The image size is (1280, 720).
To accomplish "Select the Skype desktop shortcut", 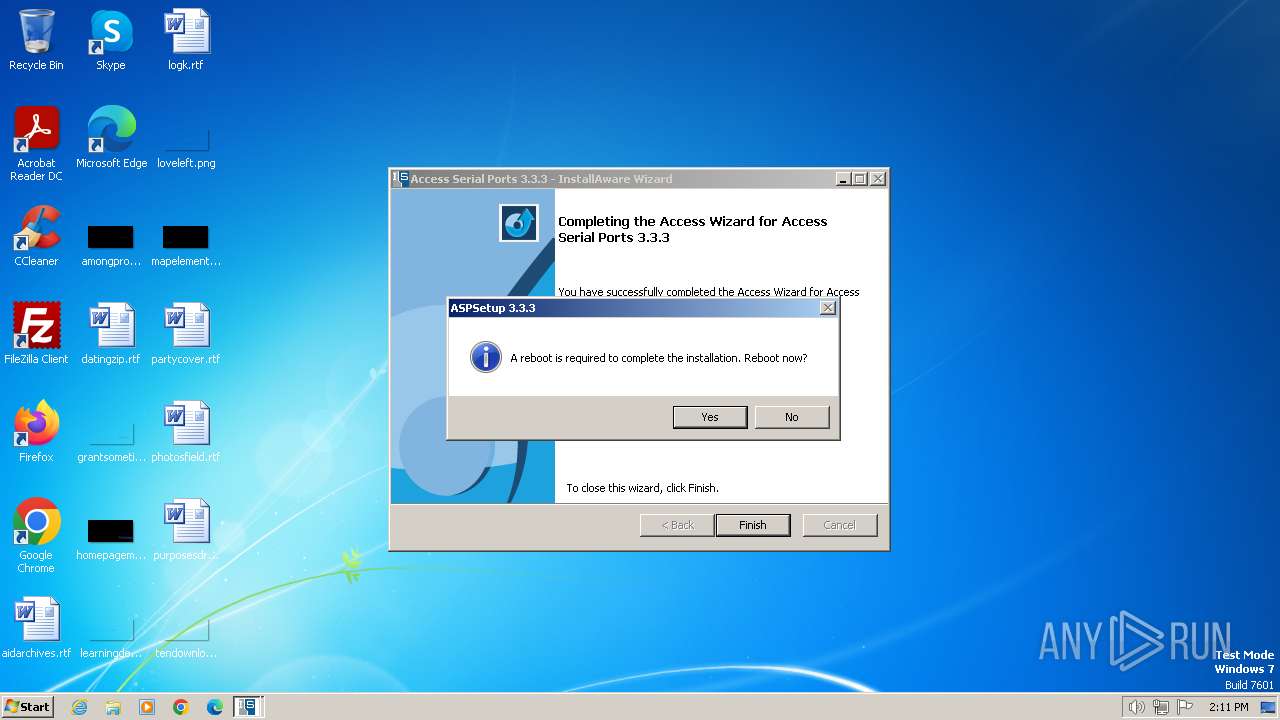I will click(x=111, y=40).
